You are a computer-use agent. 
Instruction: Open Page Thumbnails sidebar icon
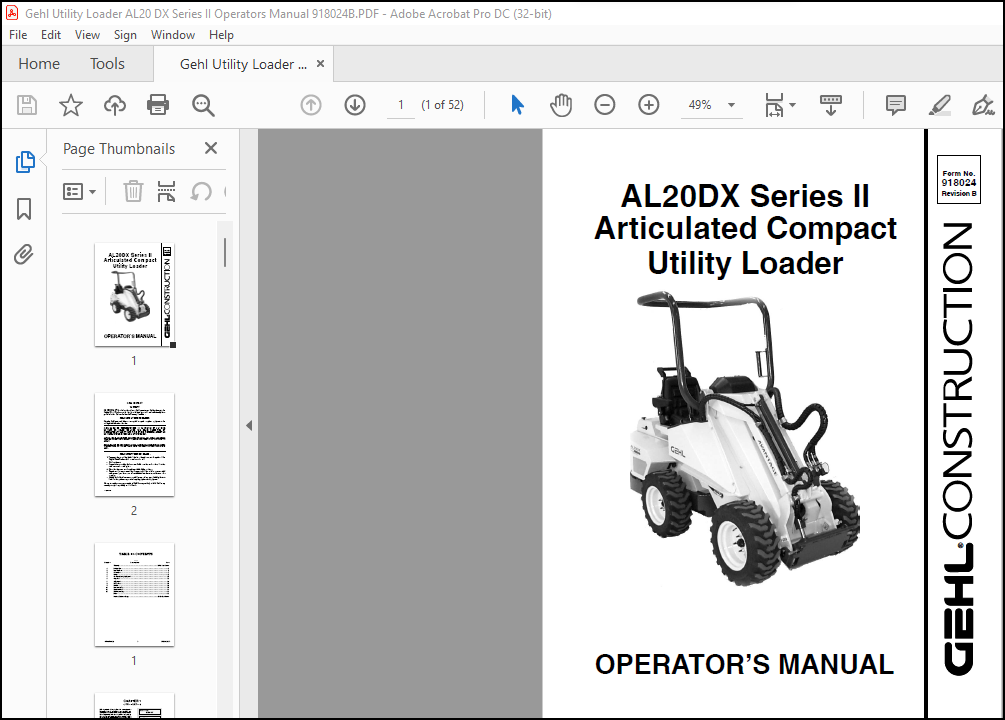[25, 162]
